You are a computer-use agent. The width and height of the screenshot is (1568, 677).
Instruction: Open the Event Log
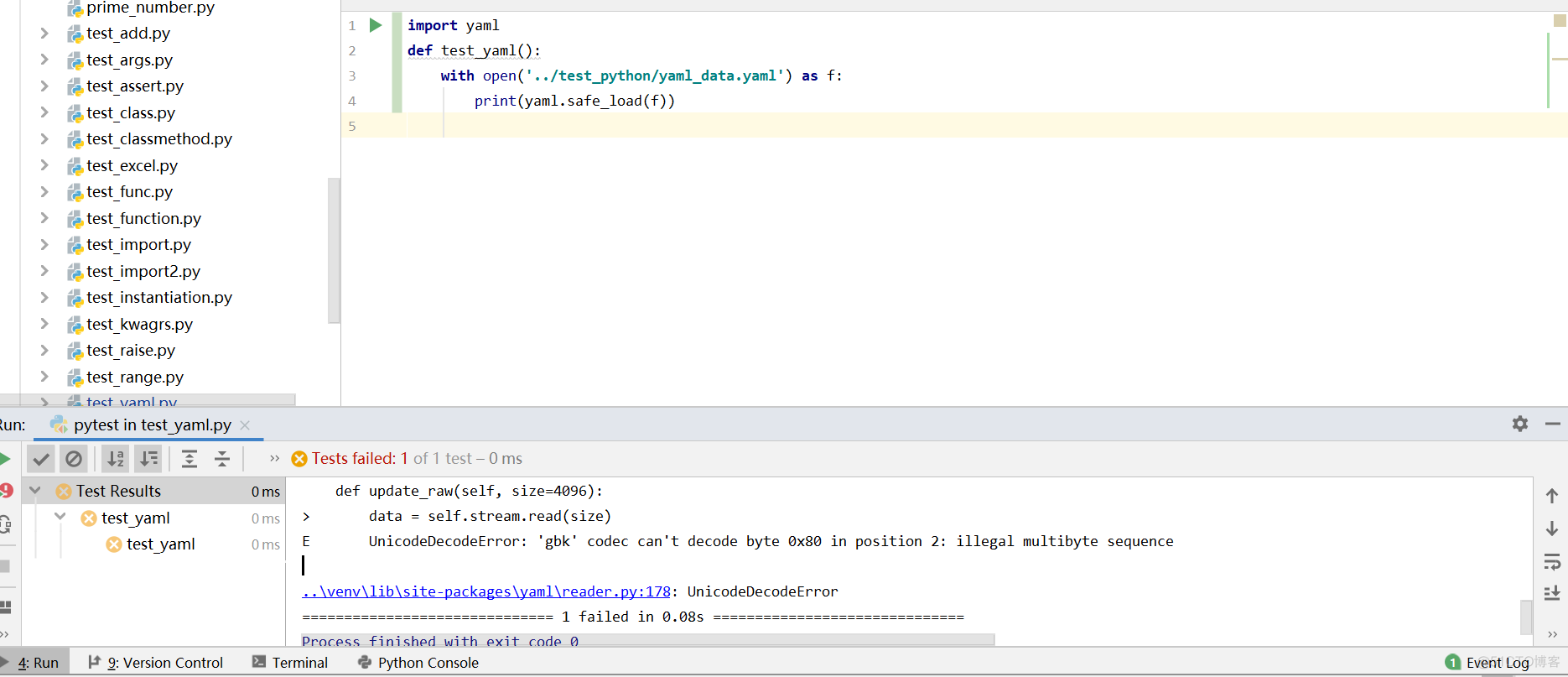[x=1488, y=663]
